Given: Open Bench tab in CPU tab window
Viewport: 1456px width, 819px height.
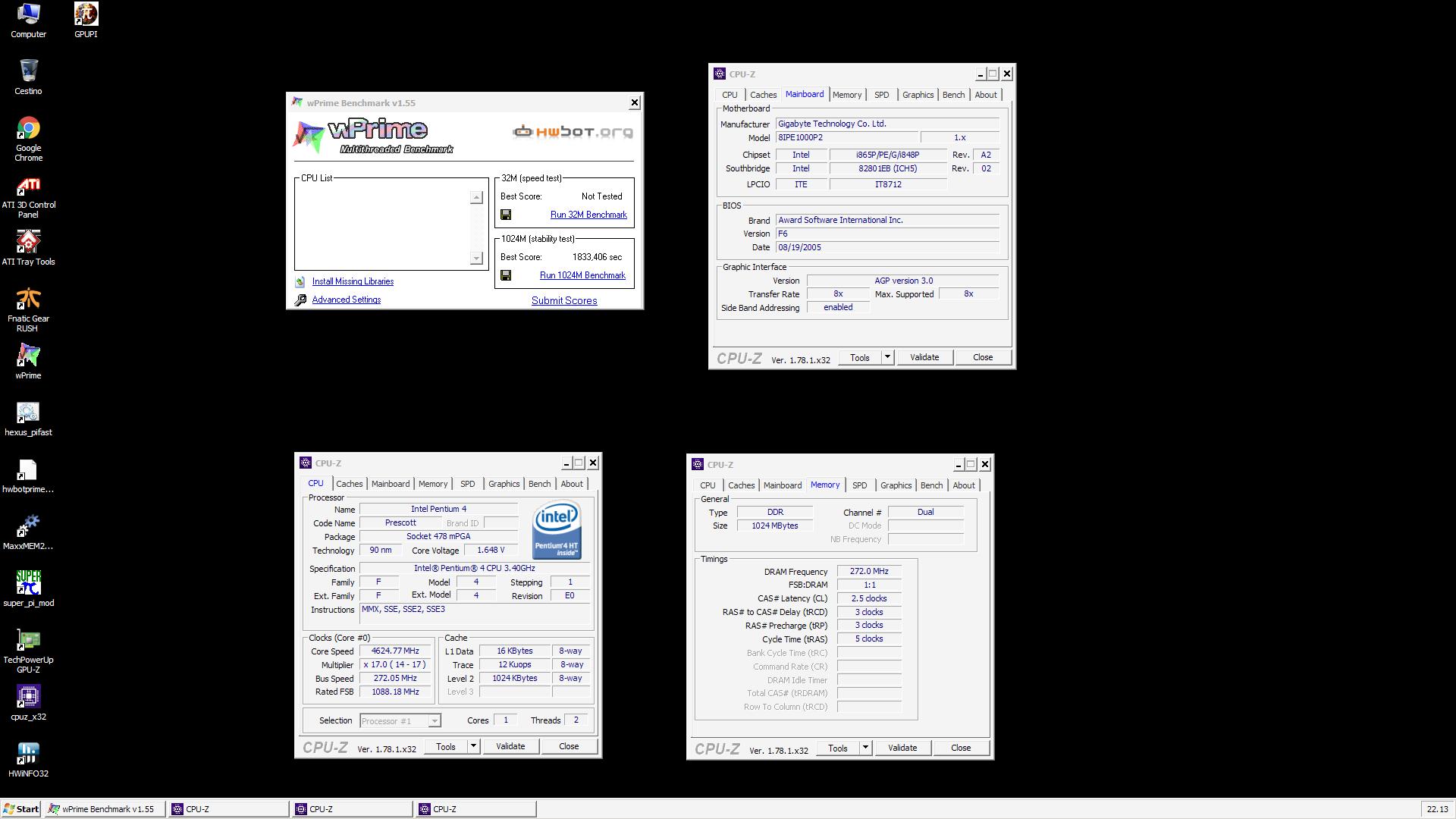Looking at the screenshot, I should click(539, 484).
